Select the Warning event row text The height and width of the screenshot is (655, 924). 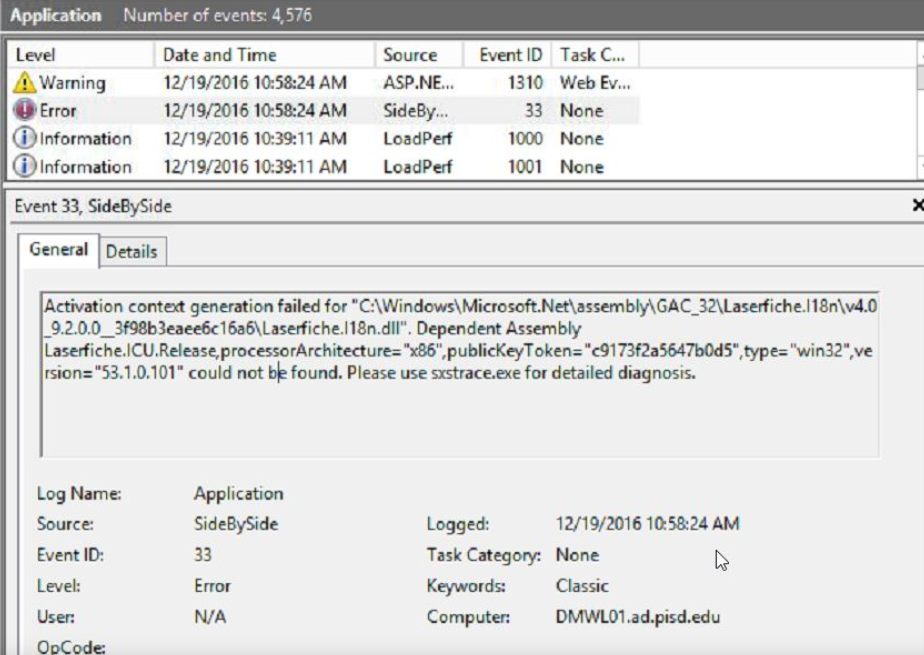coord(72,82)
